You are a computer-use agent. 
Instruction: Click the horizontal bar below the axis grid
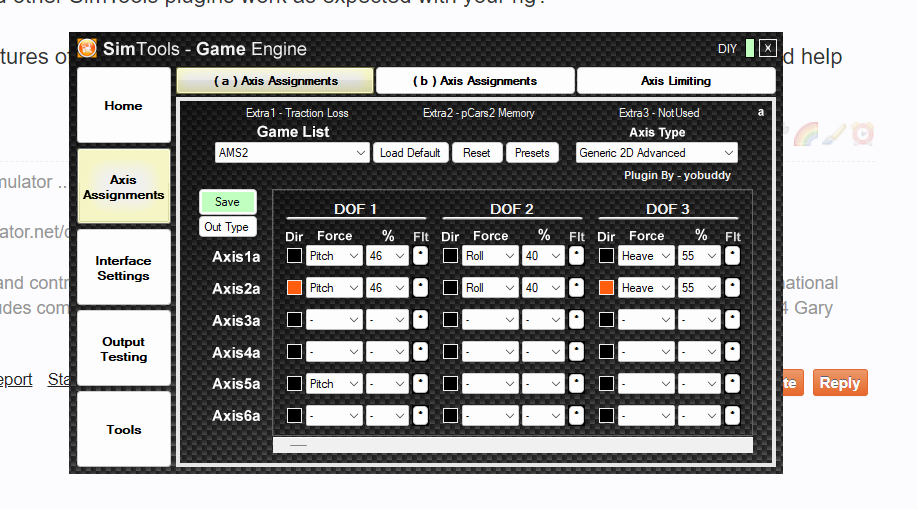(512, 445)
